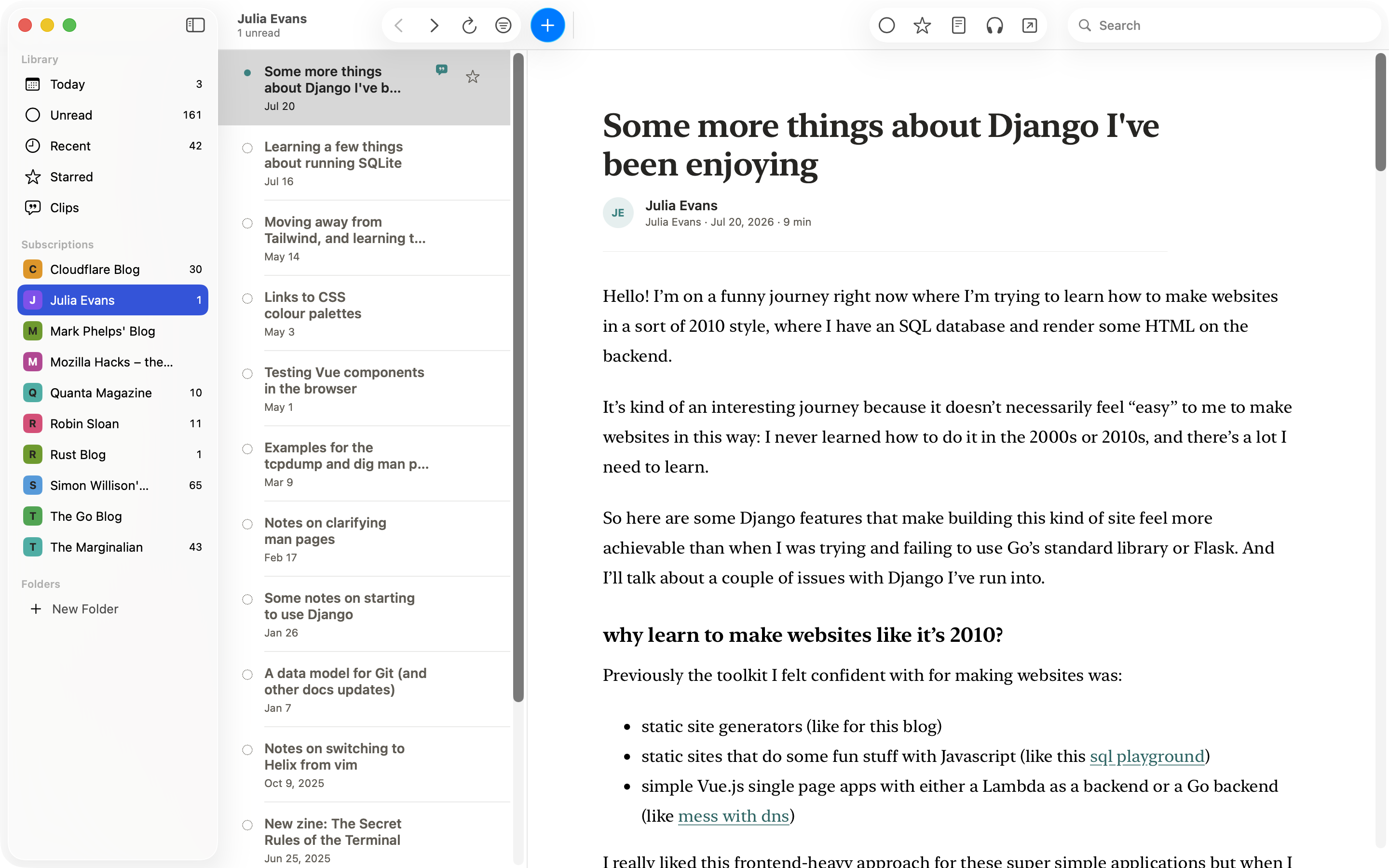
Task: Open the article list filter icon
Action: pos(503,25)
